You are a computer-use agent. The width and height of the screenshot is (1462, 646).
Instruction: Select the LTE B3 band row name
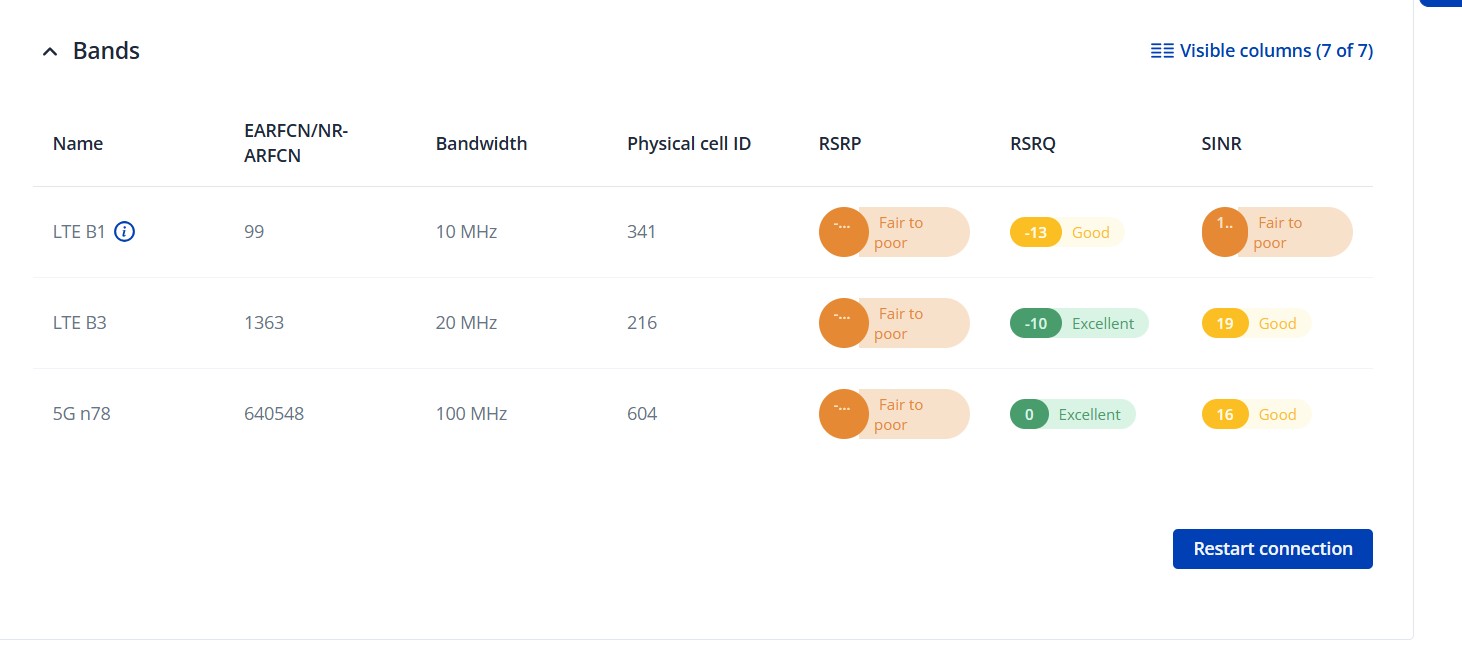pyautogui.click(x=80, y=323)
